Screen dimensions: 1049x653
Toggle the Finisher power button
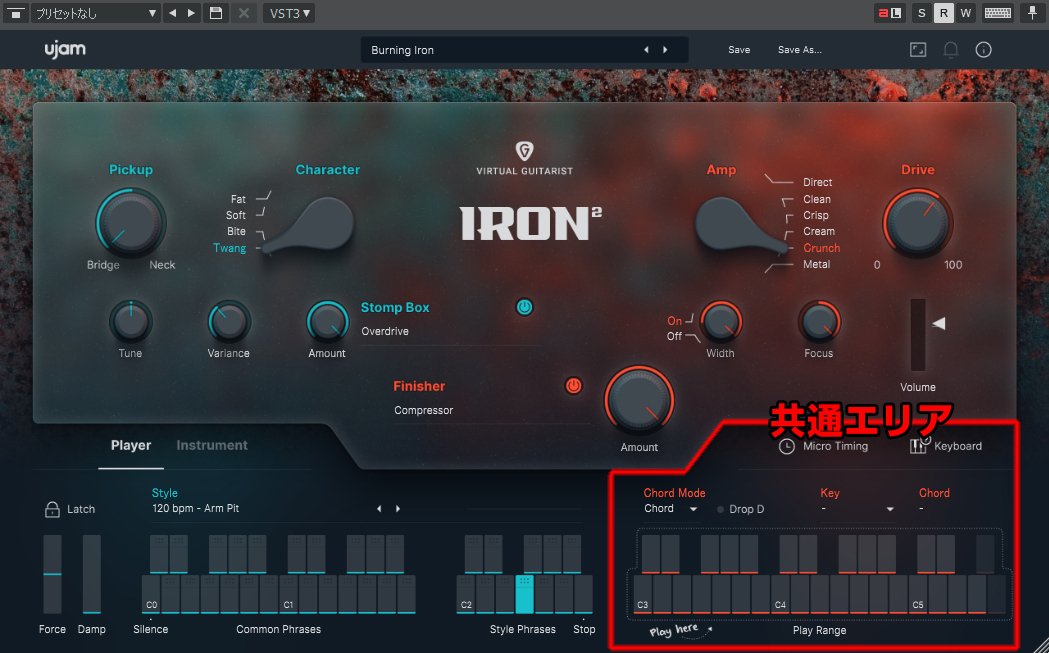573,385
